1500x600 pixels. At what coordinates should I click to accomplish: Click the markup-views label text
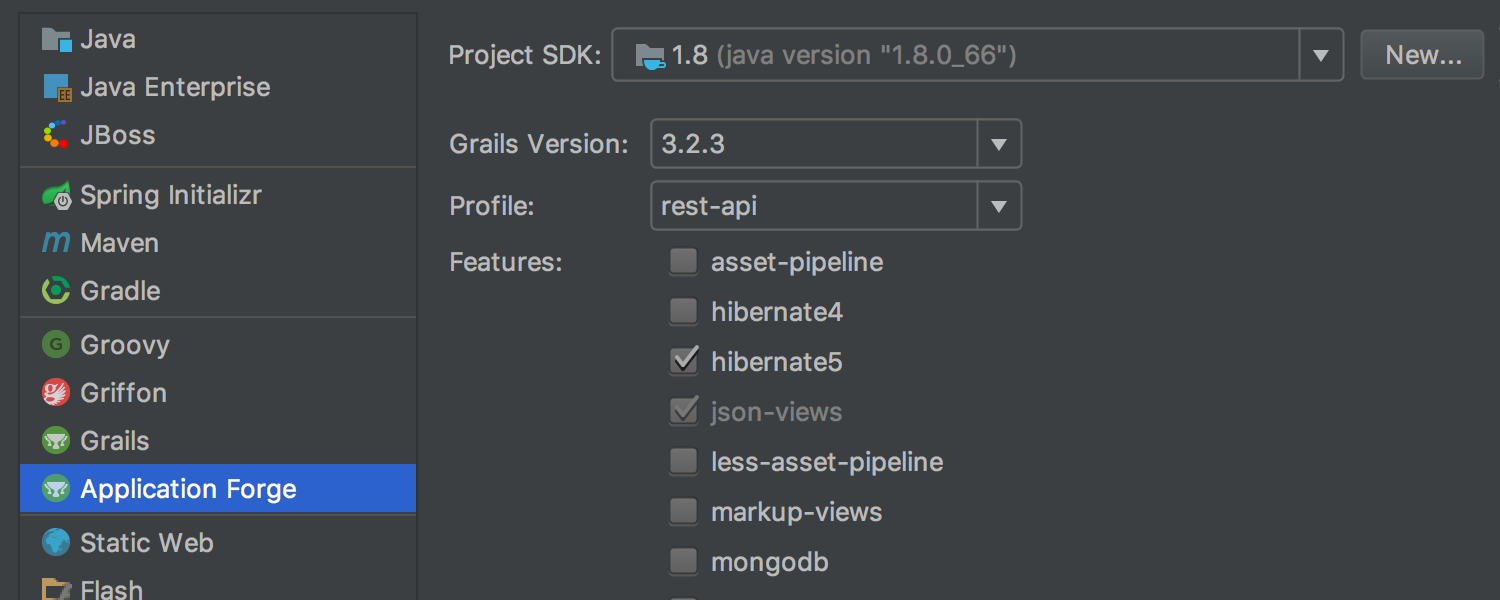point(797,512)
